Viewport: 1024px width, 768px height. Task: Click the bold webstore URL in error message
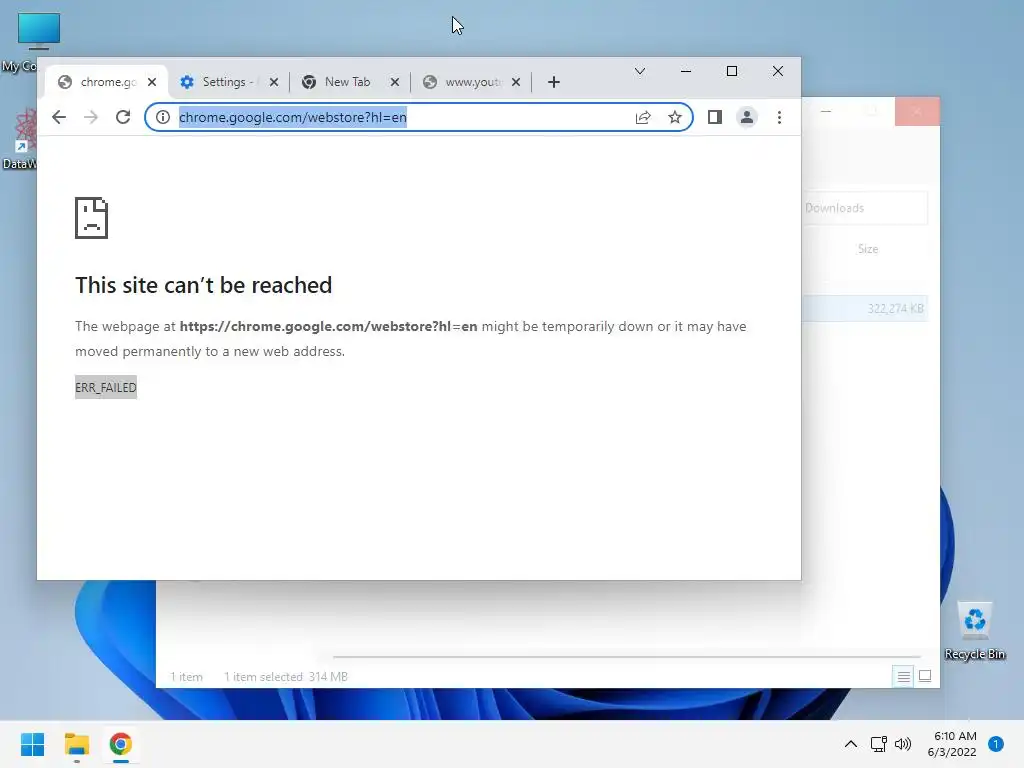coord(328,327)
